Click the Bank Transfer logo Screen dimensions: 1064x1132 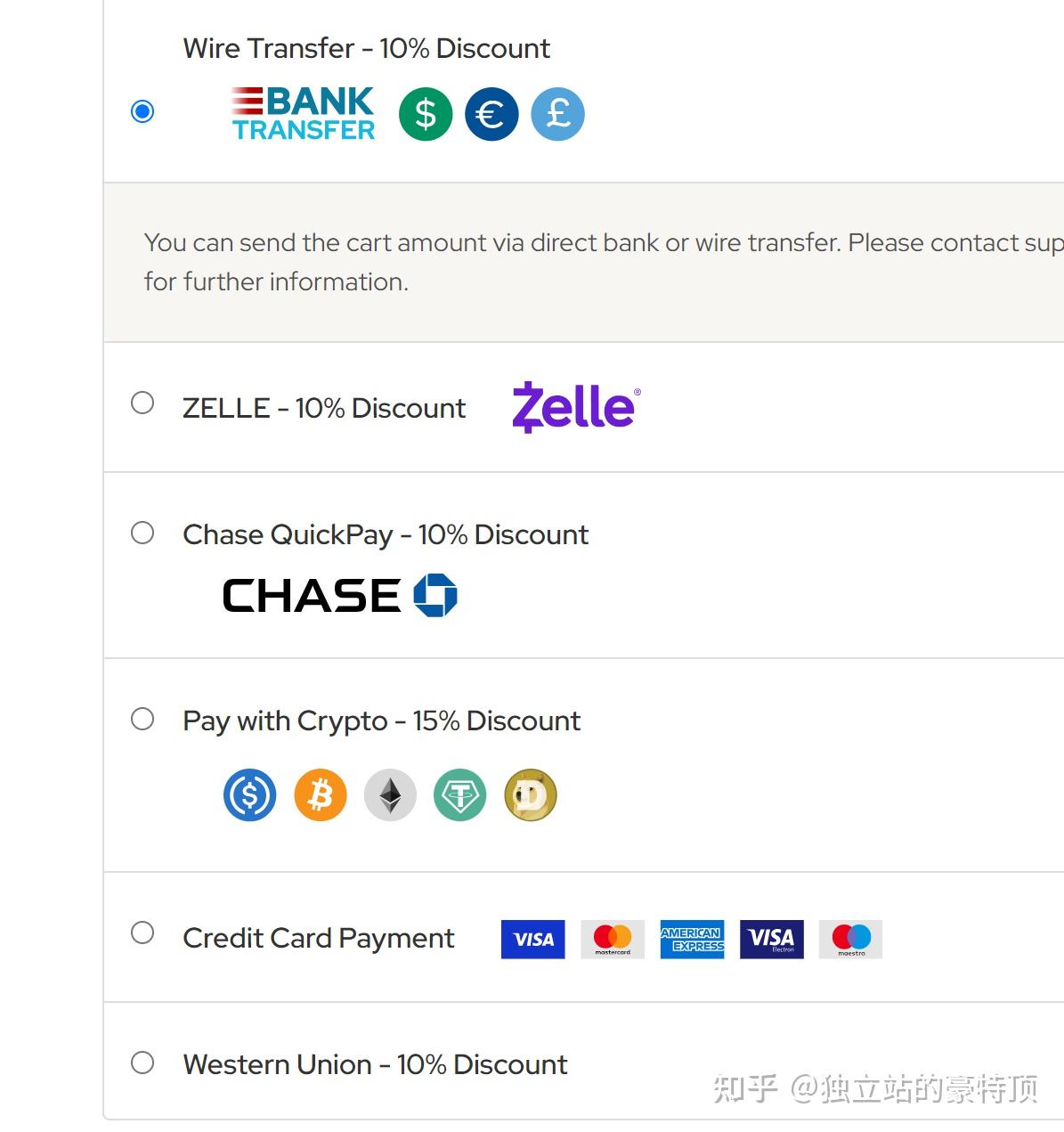point(303,113)
